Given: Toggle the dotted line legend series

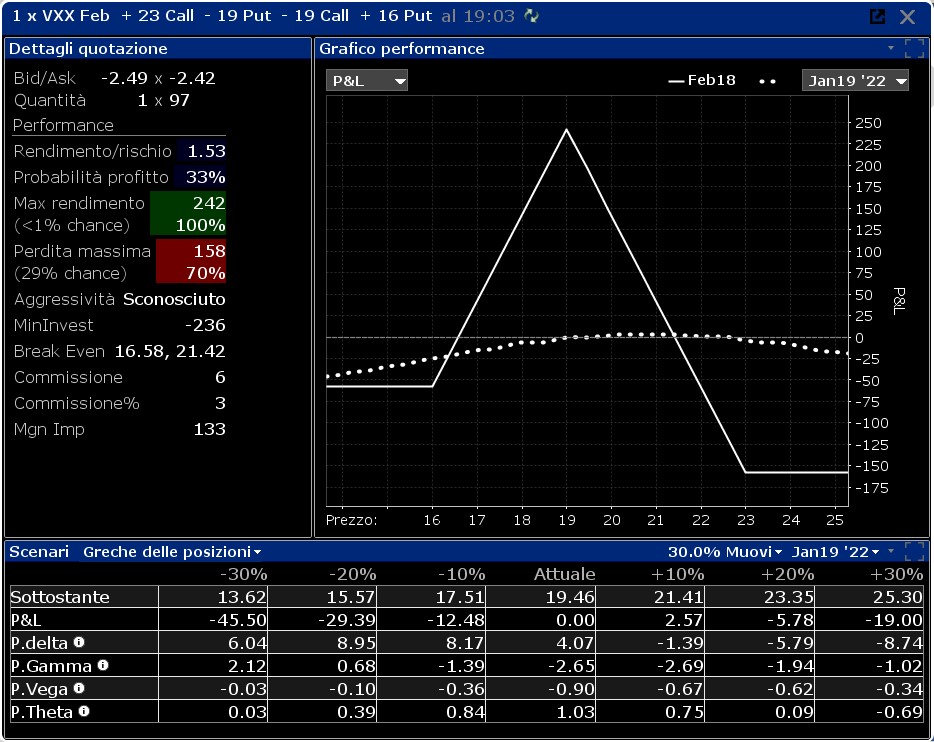Looking at the screenshot, I should coord(768,81).
